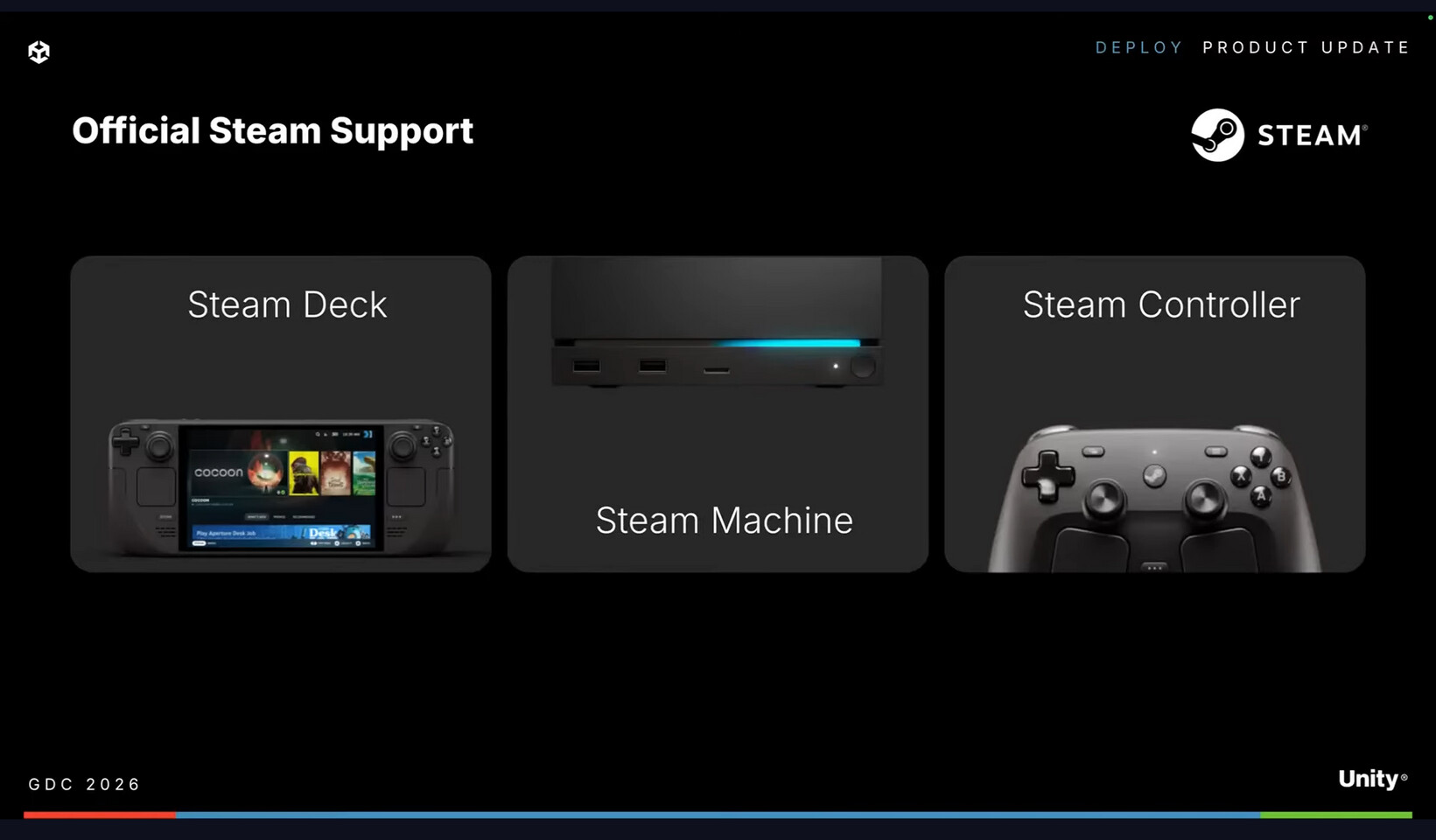Click the Steam Controller D-pad
The image size is (1436, 840).
[1047, 476]
